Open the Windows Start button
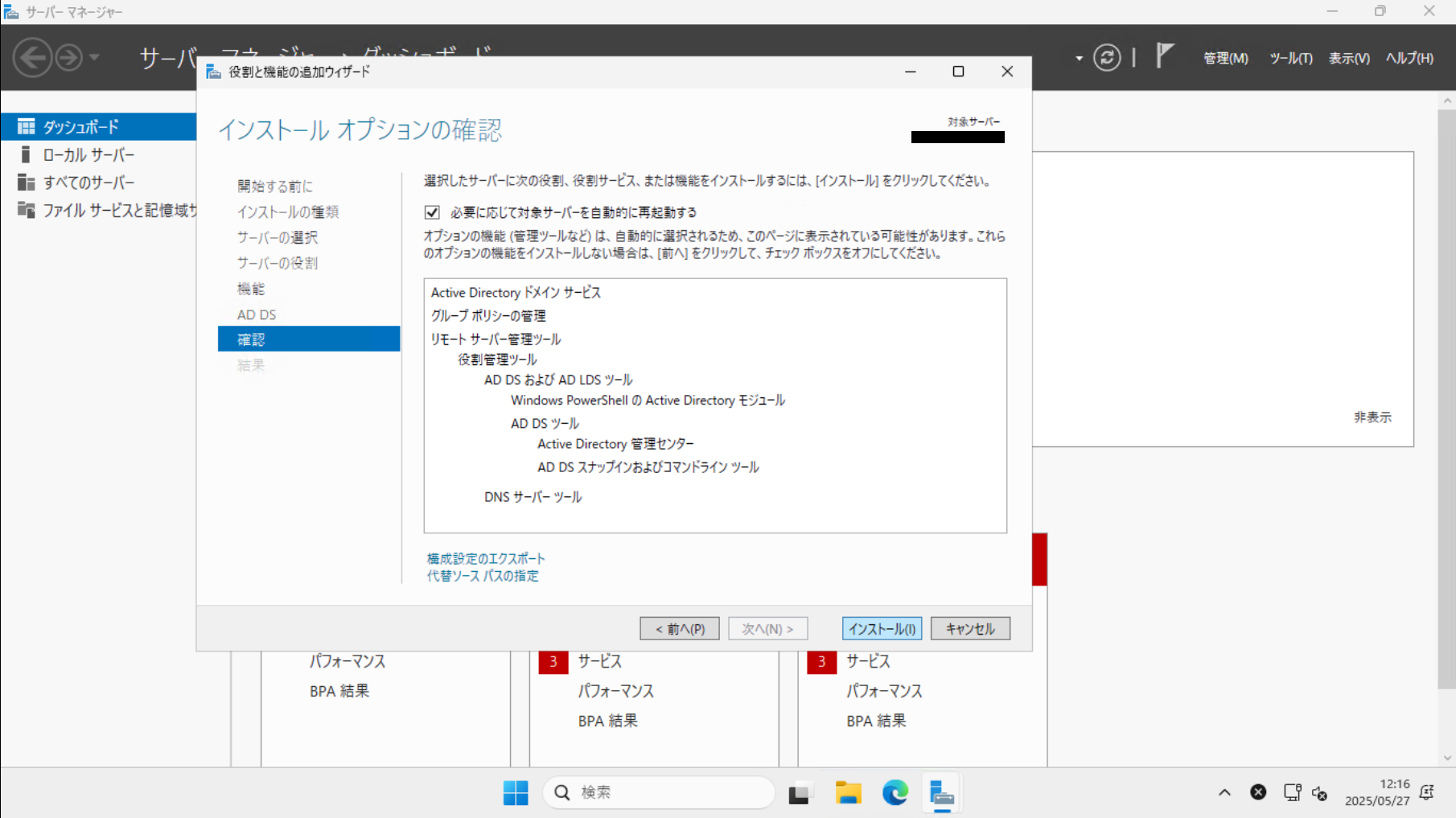The width and height of the screenshot is (1456, 818). 516,792
